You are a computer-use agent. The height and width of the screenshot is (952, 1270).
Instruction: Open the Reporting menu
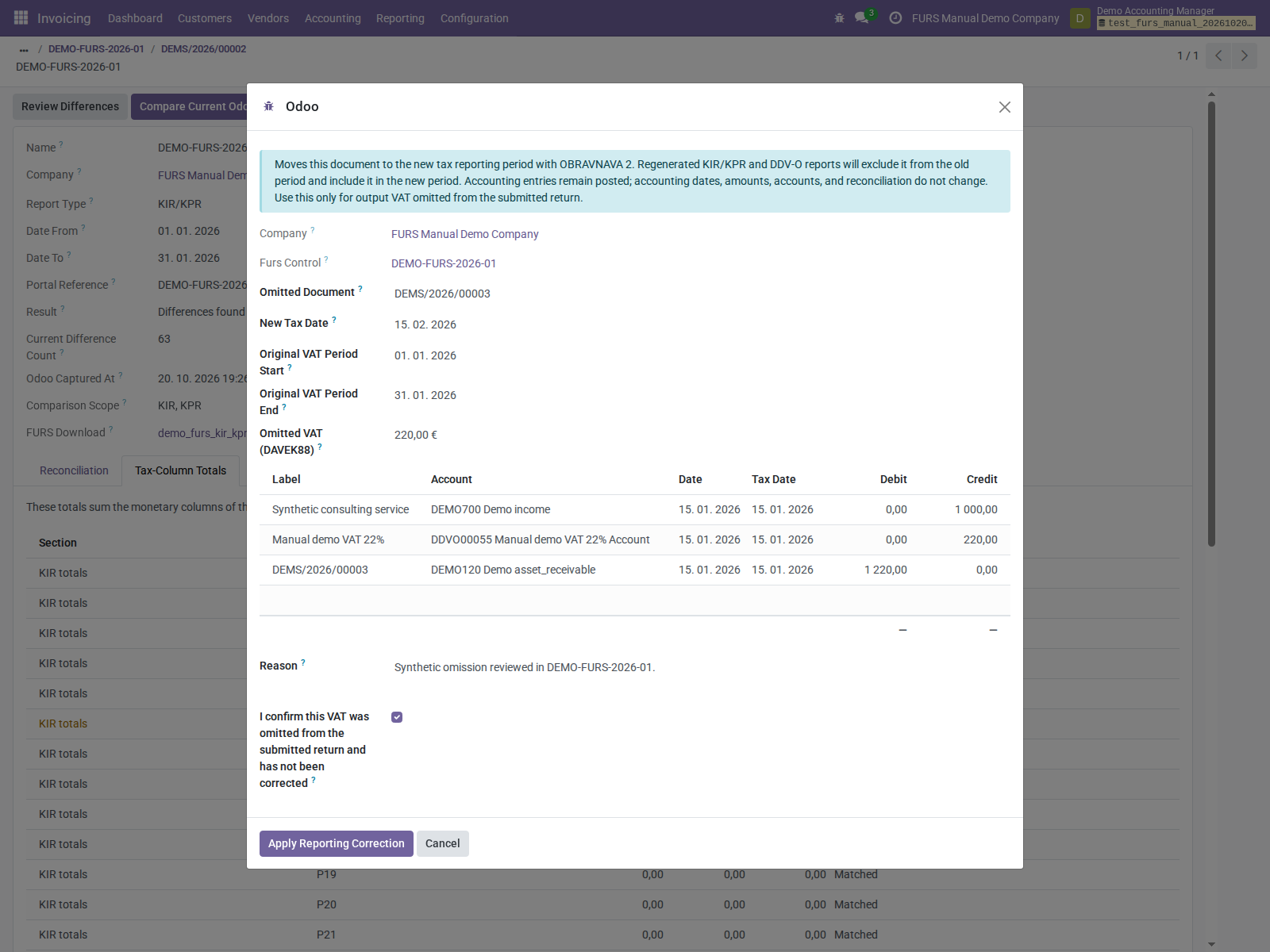(400, 18)
